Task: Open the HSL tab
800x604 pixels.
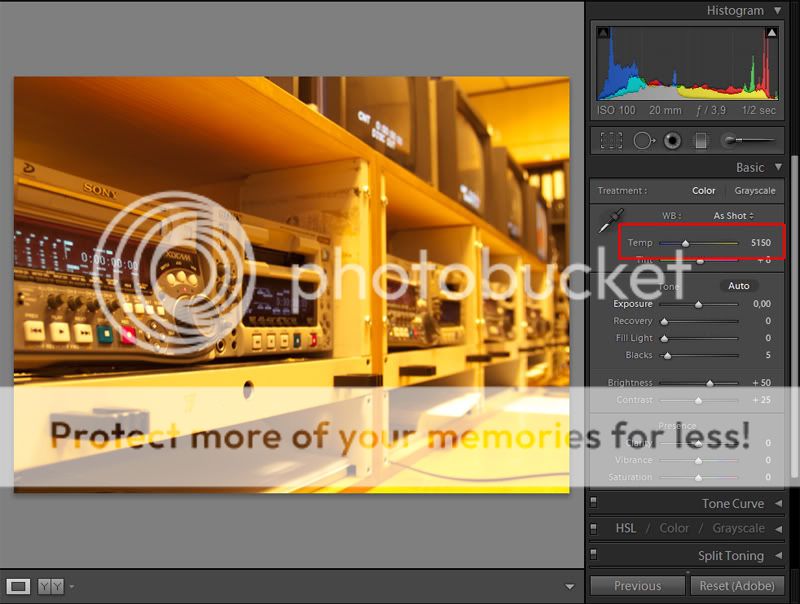Action: 626,528
